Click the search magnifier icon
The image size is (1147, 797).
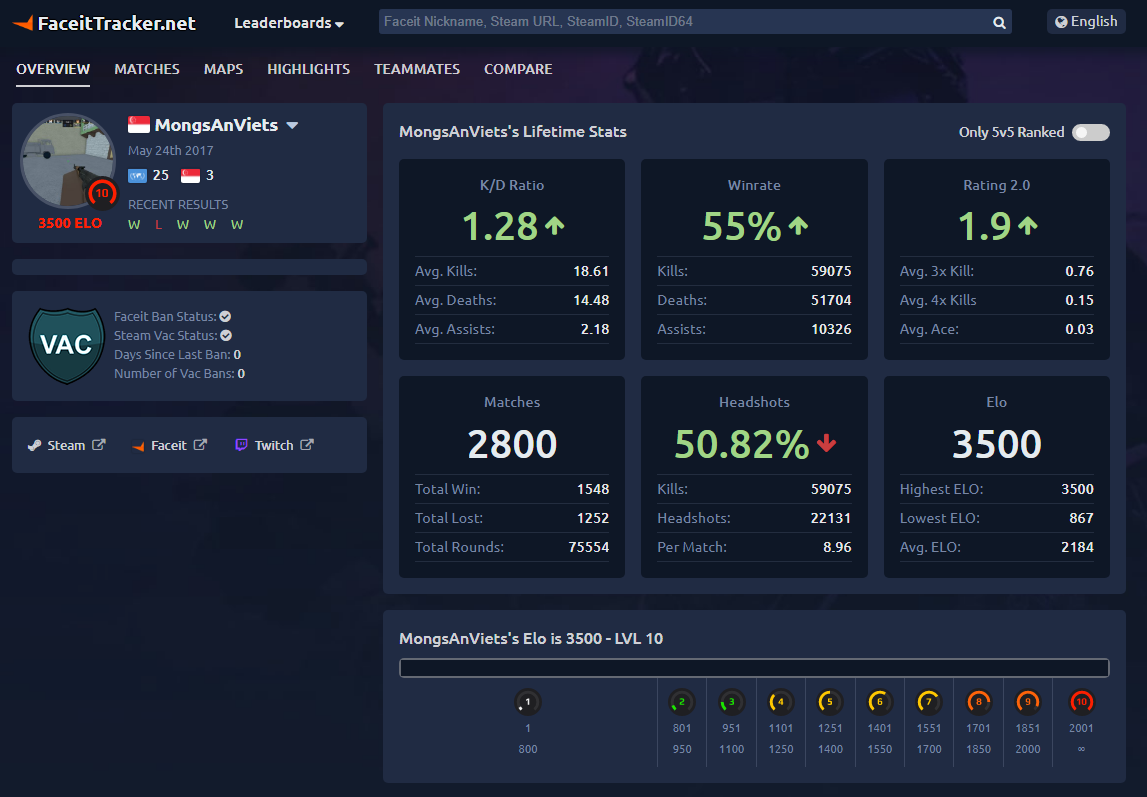[999, 23]
